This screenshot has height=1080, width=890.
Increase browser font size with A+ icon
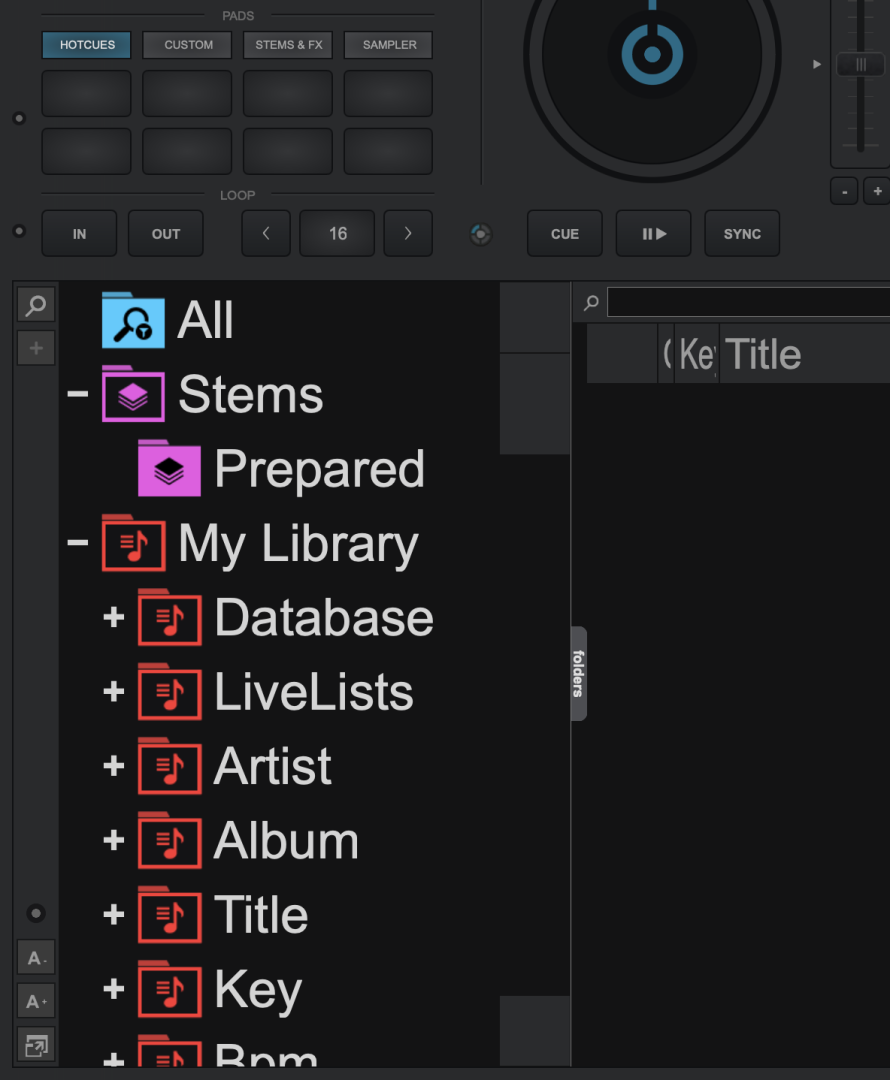36,1001
